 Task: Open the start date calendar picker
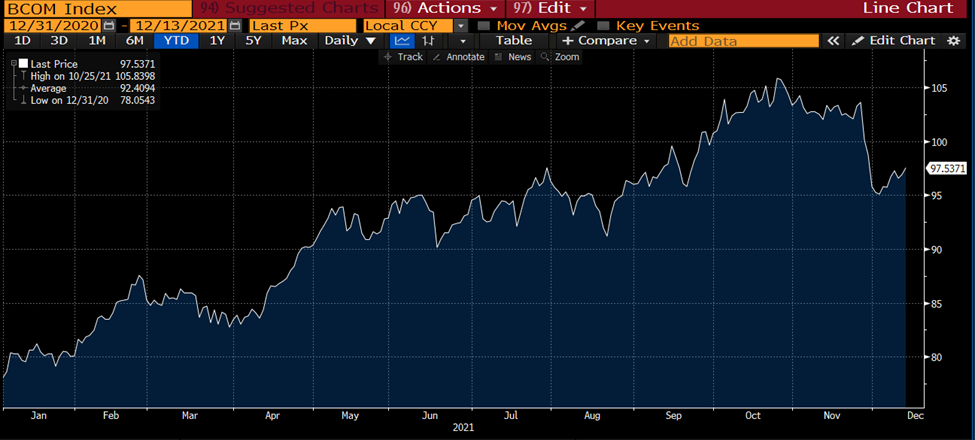[x=109, y=25]
